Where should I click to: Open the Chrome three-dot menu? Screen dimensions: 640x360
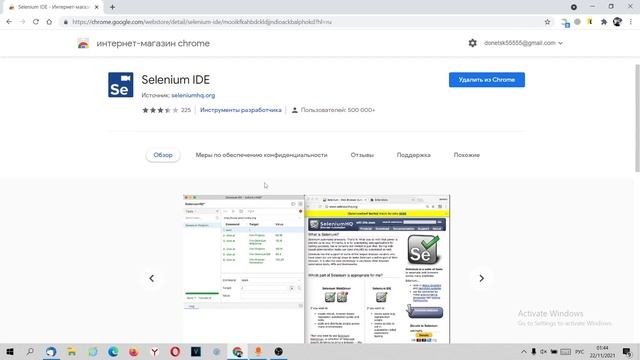point(631,22)
